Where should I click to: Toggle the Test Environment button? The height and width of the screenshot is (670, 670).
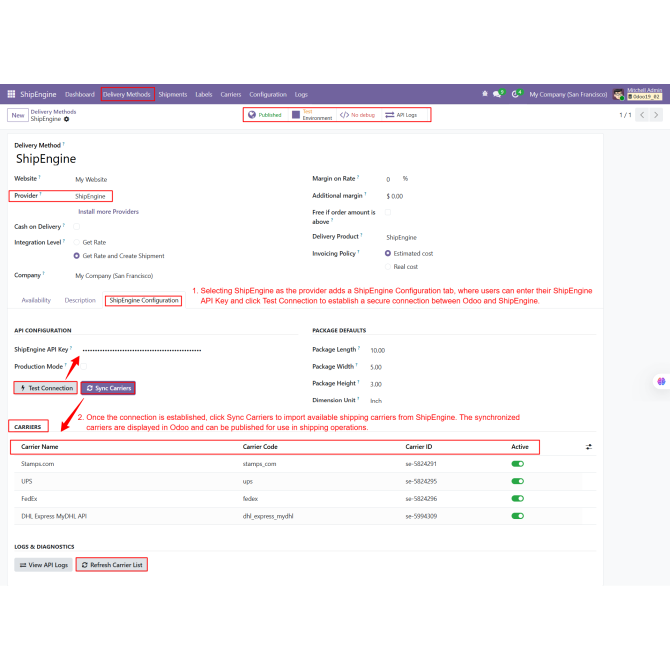click(x=312, y=115)
